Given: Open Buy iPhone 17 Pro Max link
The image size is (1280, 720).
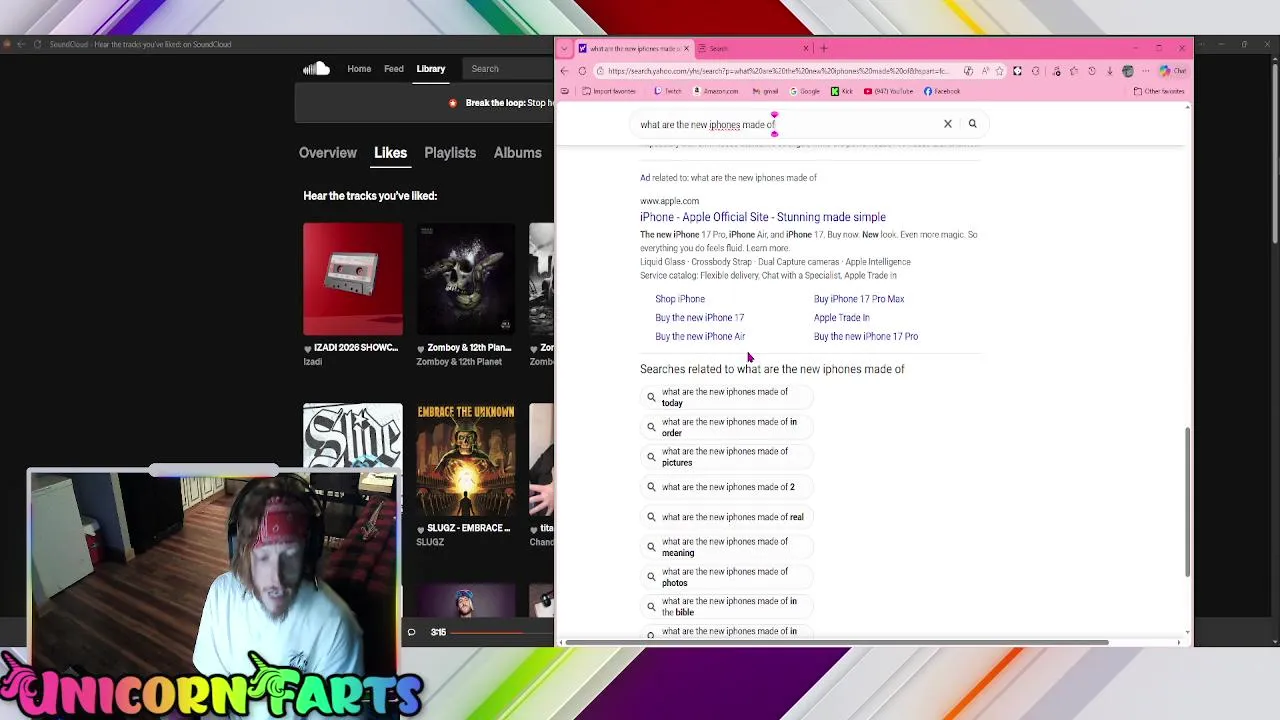Looking at the screenshot, I should point(859,299).
